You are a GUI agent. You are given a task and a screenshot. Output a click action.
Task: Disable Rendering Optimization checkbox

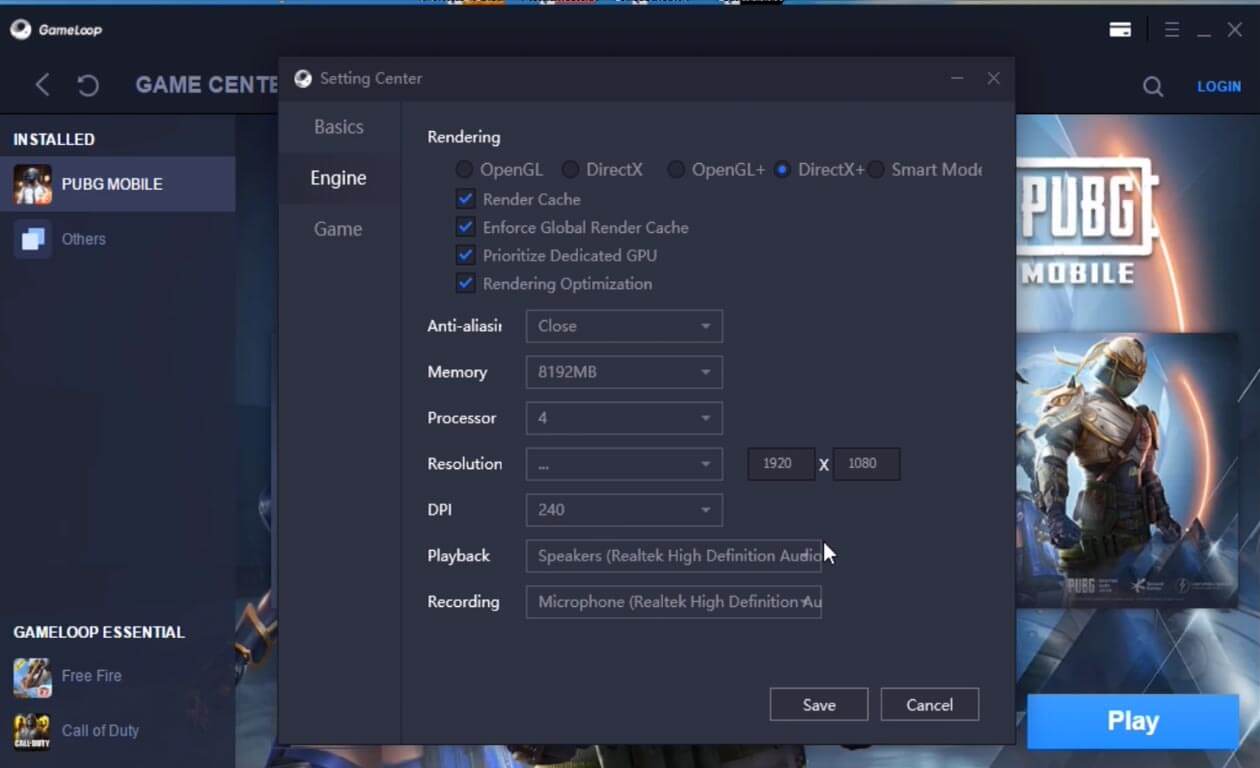pyautogui.click(x=465, y=283)
